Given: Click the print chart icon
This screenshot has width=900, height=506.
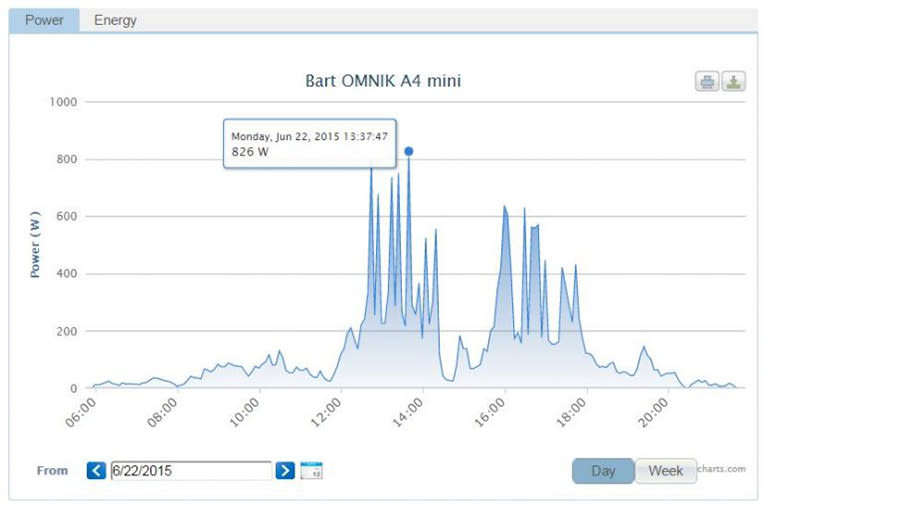Looking at the screenshot, I should coord(707,82).
